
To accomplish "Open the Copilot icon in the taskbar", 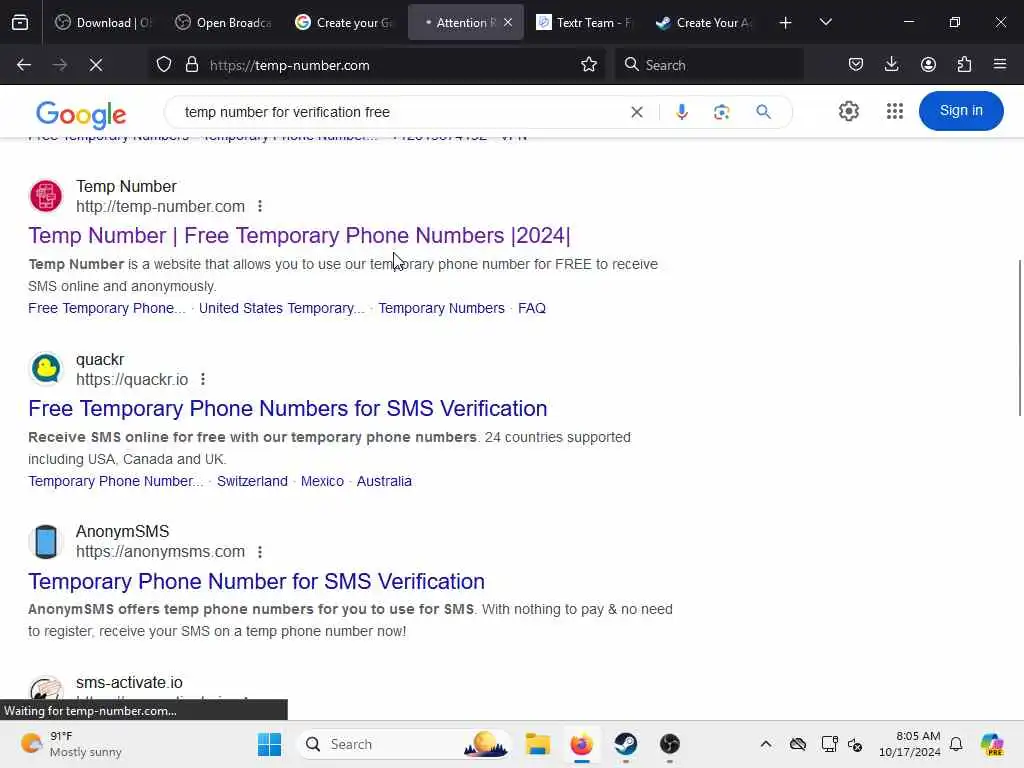I will coord(992,744).
